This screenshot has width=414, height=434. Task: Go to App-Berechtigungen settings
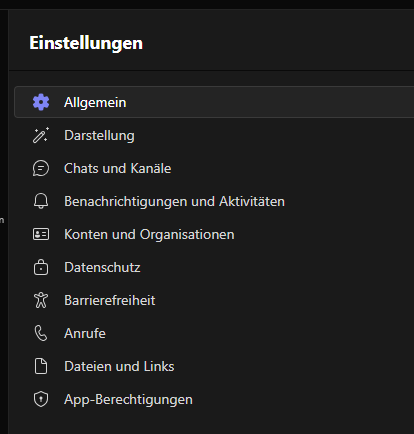tap(214, 399)
